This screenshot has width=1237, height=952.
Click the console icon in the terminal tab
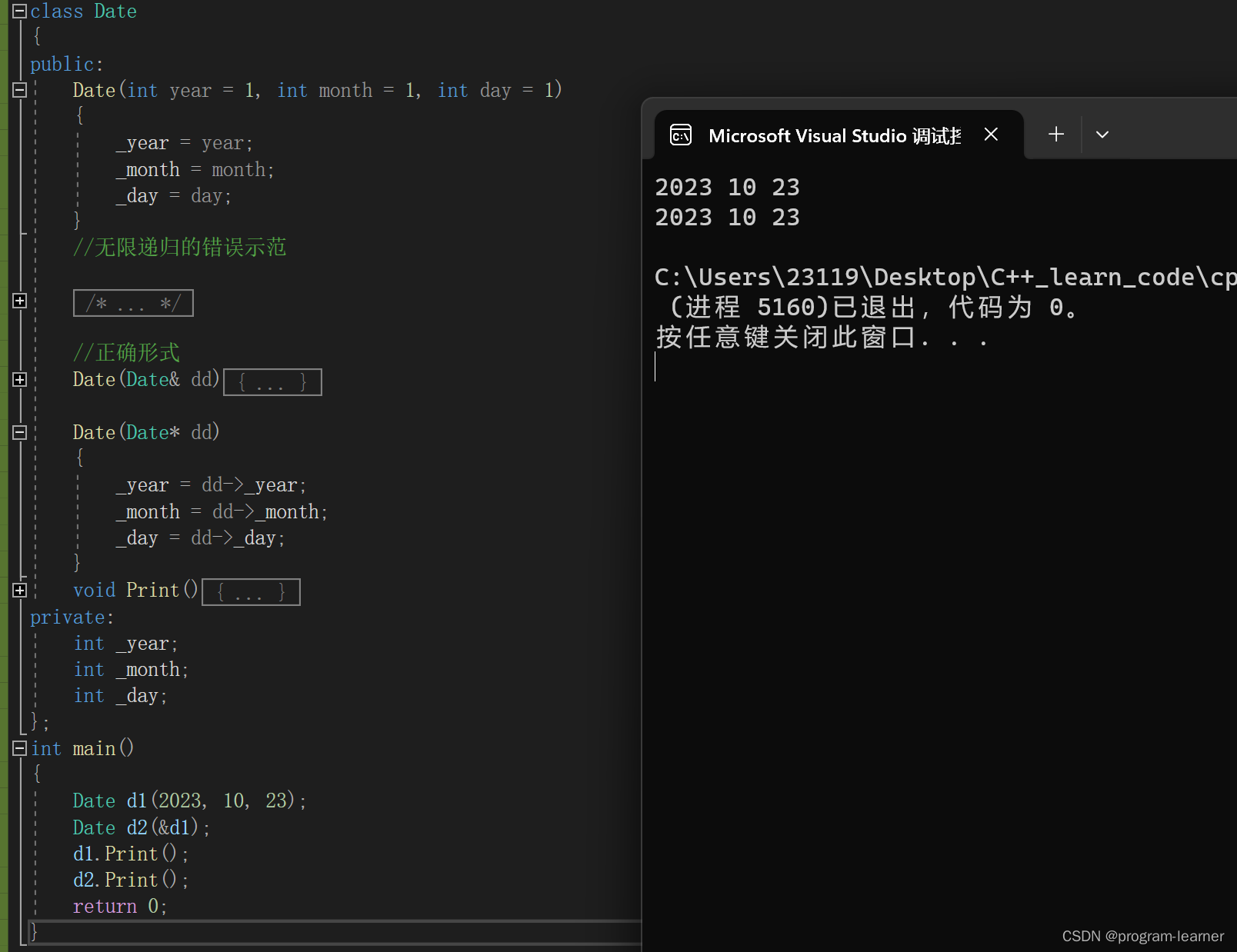681,135
